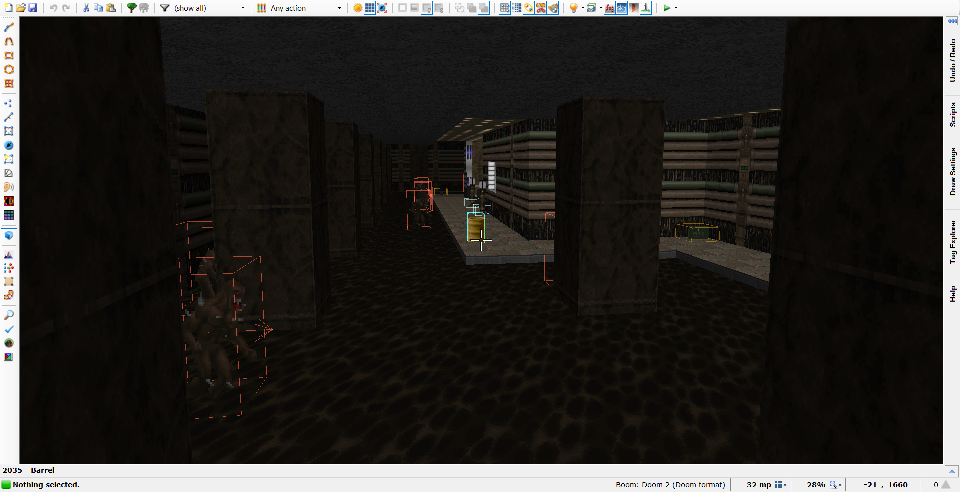The height and width of the screenshot is (492, 960).
Task: Click the blue checkmark Map Analysis icon
Action: pyautogui.click(x=9, y=328)
